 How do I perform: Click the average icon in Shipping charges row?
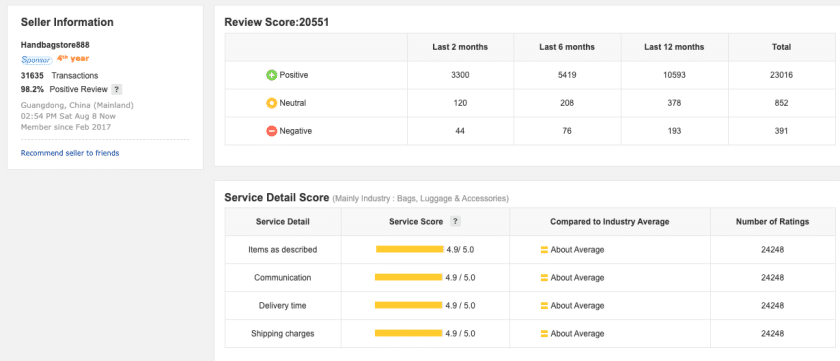coord(544,334)
